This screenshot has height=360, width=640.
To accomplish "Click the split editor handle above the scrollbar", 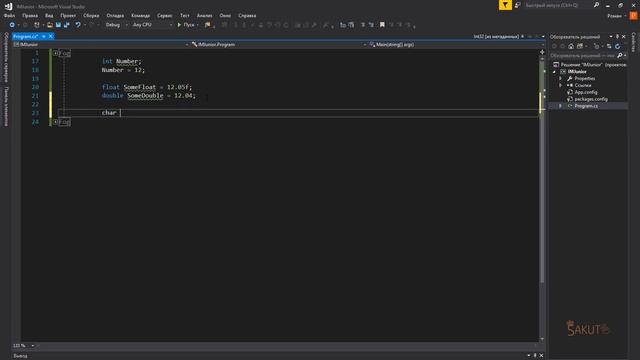I will coord(542,52).
